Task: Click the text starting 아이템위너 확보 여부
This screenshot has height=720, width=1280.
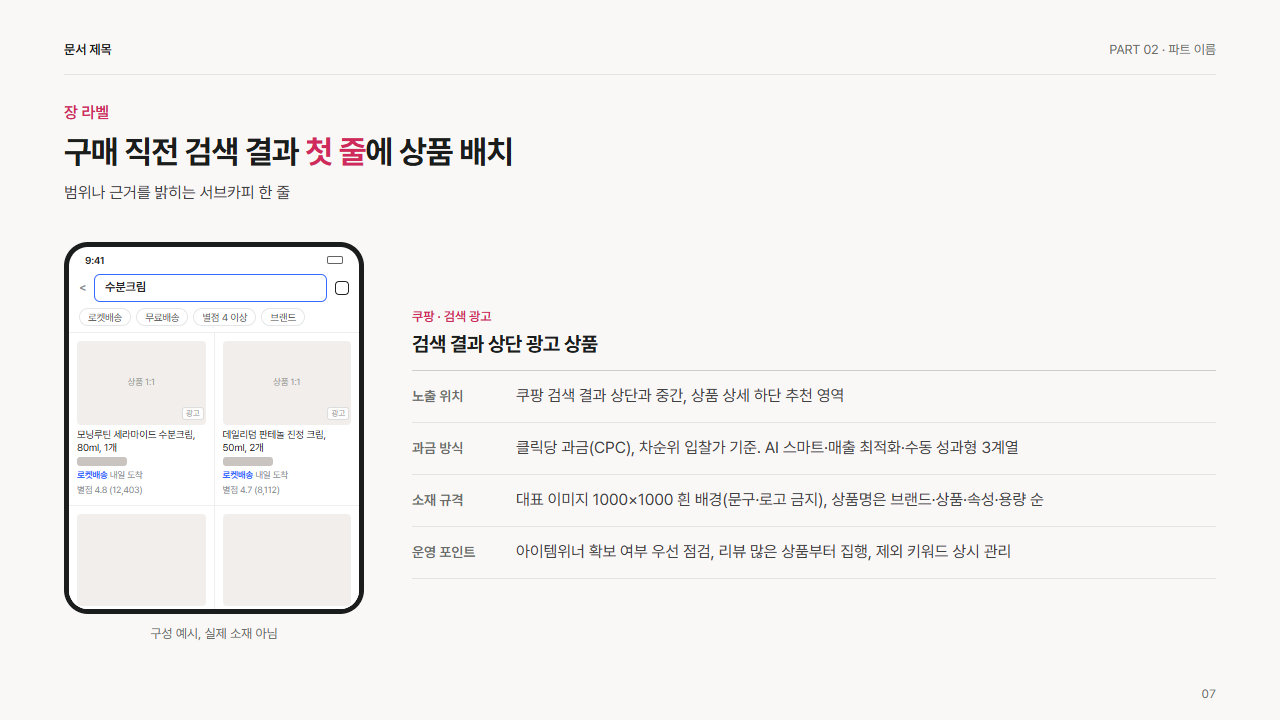Action: [763, 551]
